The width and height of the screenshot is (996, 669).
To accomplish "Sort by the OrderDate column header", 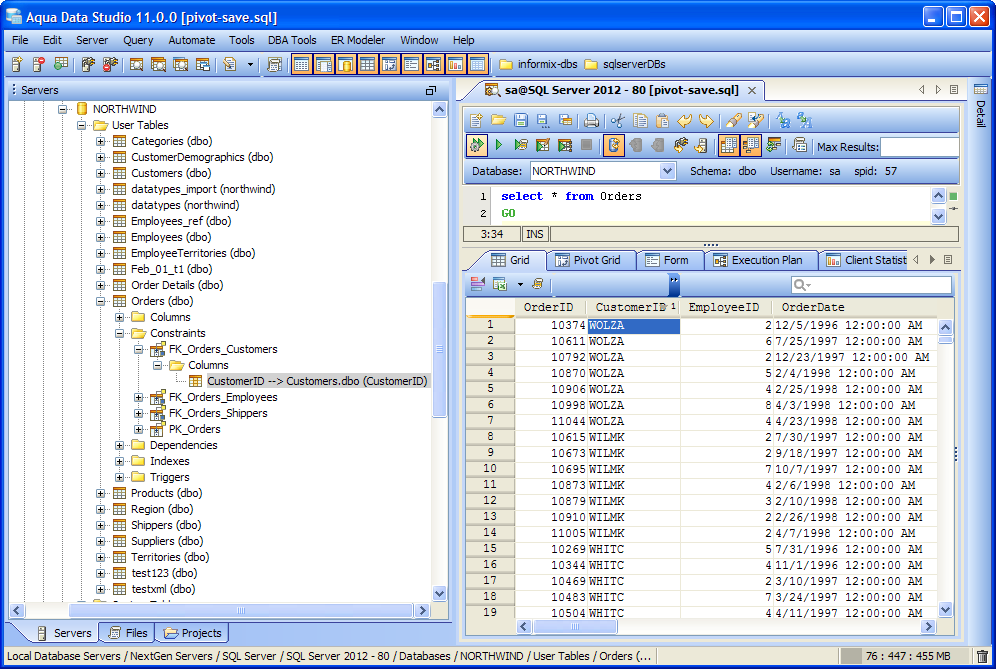I will [854, 307].
